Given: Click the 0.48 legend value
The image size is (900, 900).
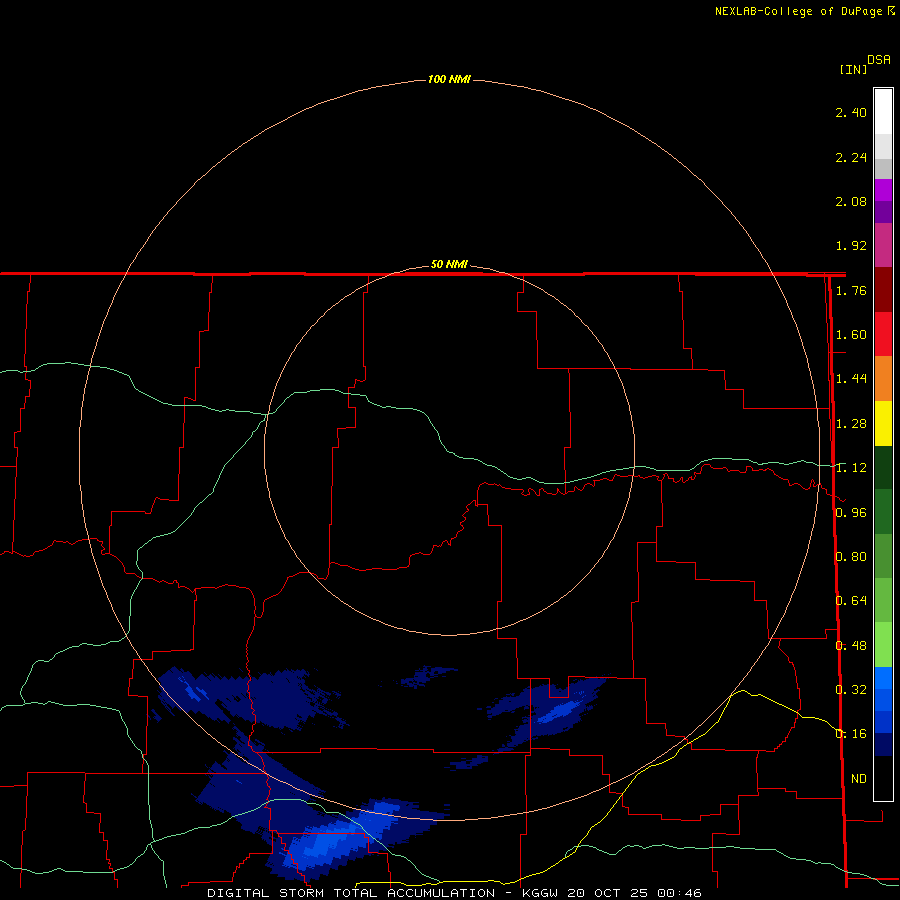Looking at the screenshot, I should (851, 645).
